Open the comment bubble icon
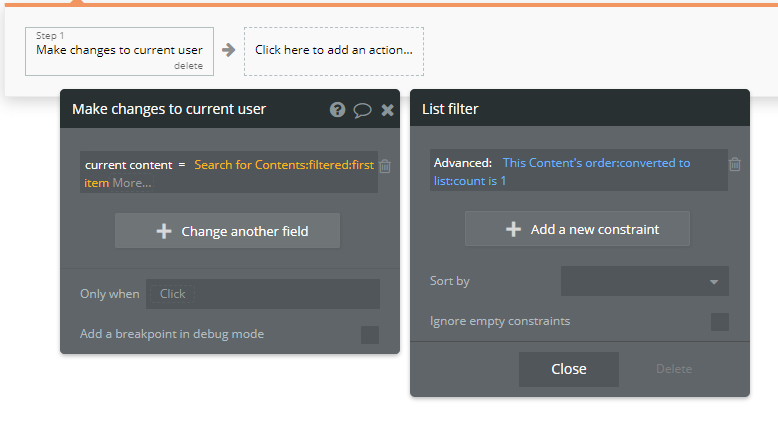778x428 pixels. (363, 110)
